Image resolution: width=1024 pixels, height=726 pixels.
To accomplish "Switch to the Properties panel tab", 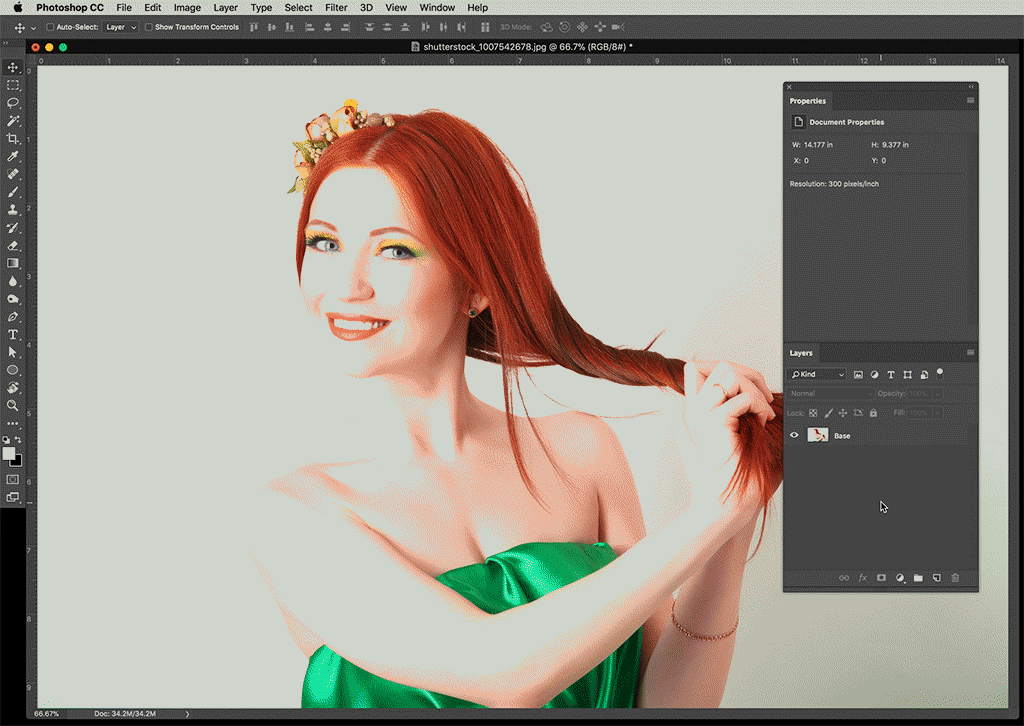I will (x=808, y=101).
